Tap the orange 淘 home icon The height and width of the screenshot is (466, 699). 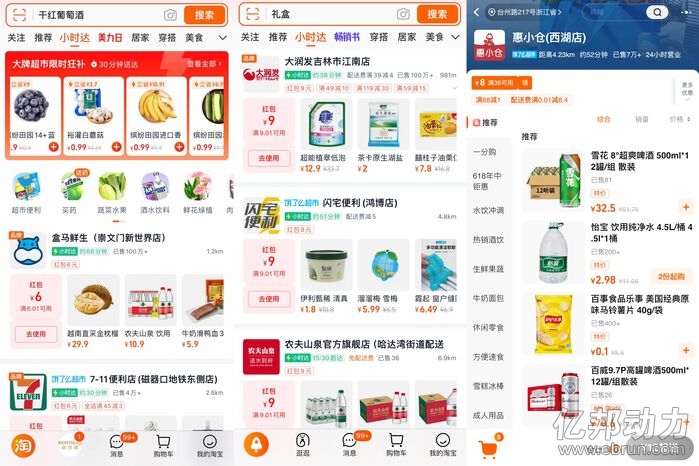[23, 445]
